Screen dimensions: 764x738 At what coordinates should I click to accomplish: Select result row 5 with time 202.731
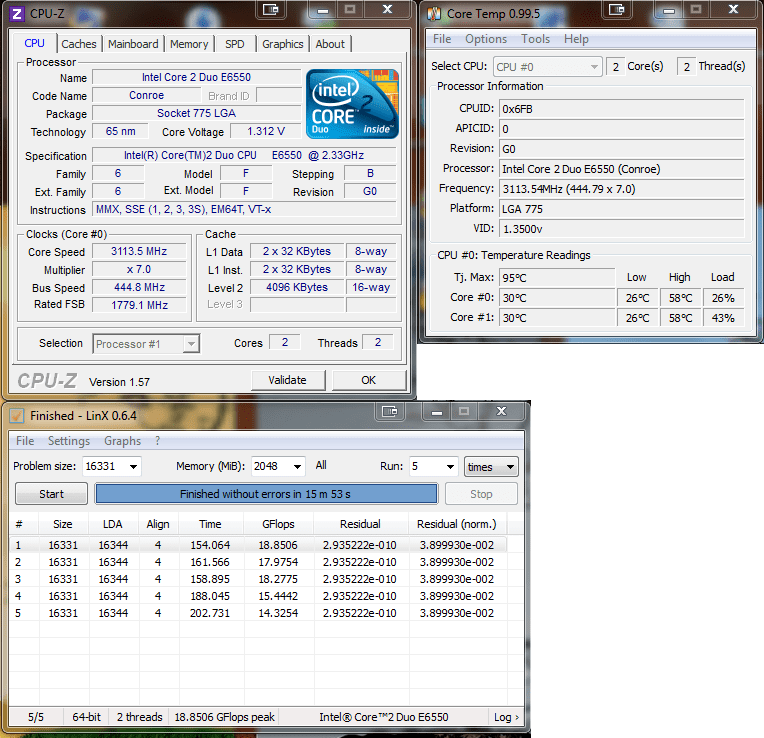click(258, 613)
